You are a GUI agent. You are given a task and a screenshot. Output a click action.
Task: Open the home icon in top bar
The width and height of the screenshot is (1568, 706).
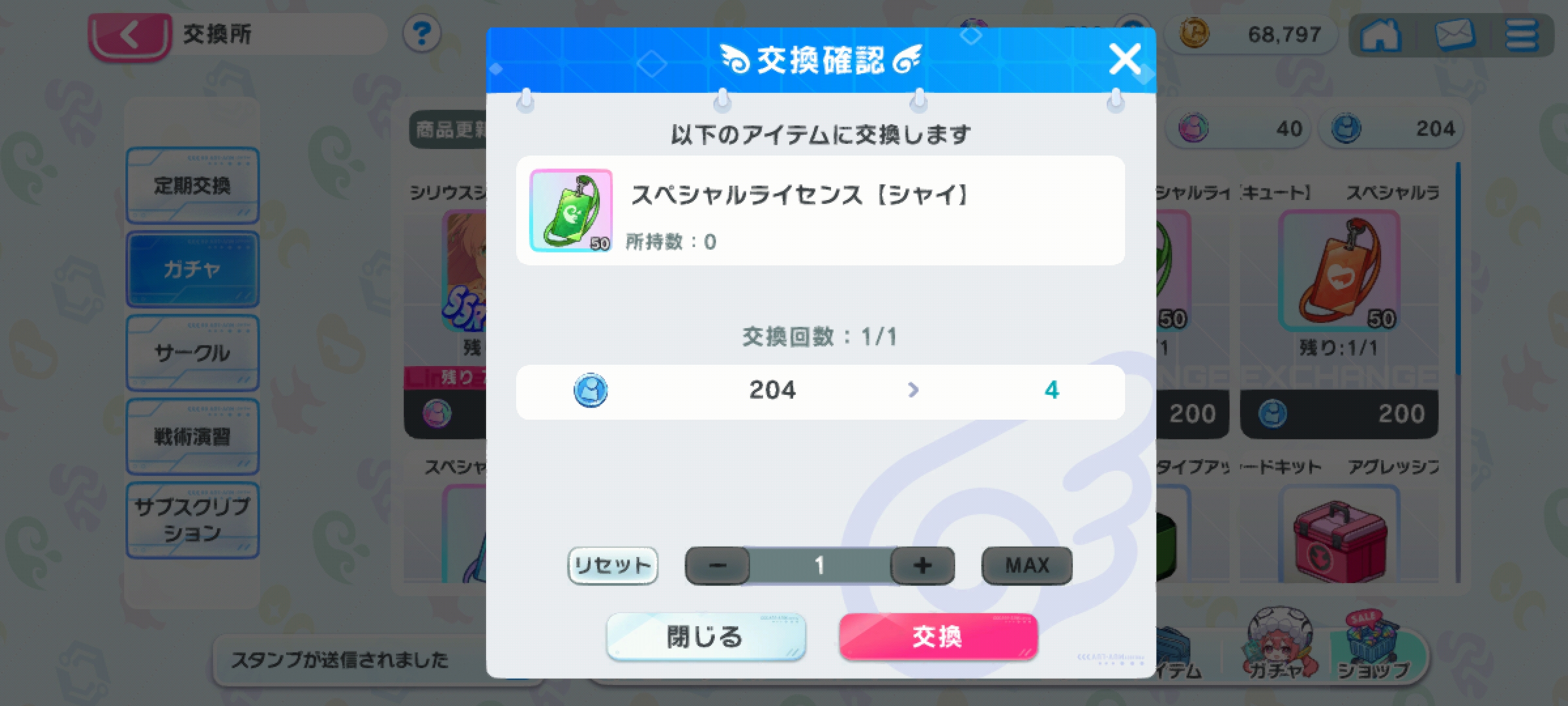[1380, 35]
